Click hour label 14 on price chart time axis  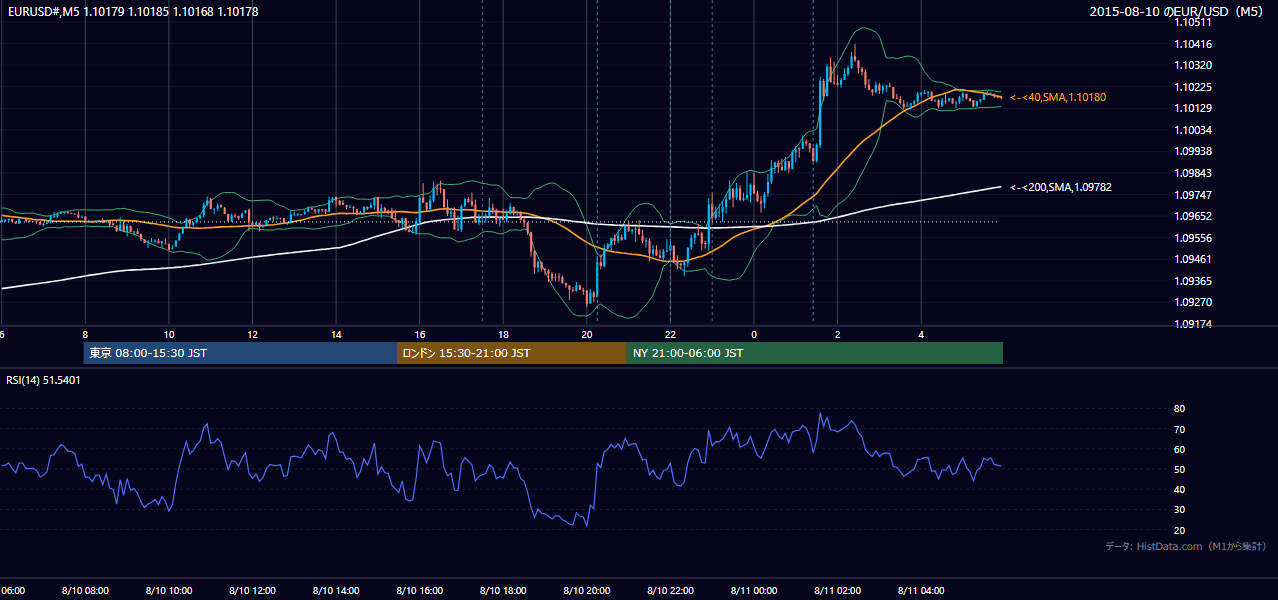336,335
